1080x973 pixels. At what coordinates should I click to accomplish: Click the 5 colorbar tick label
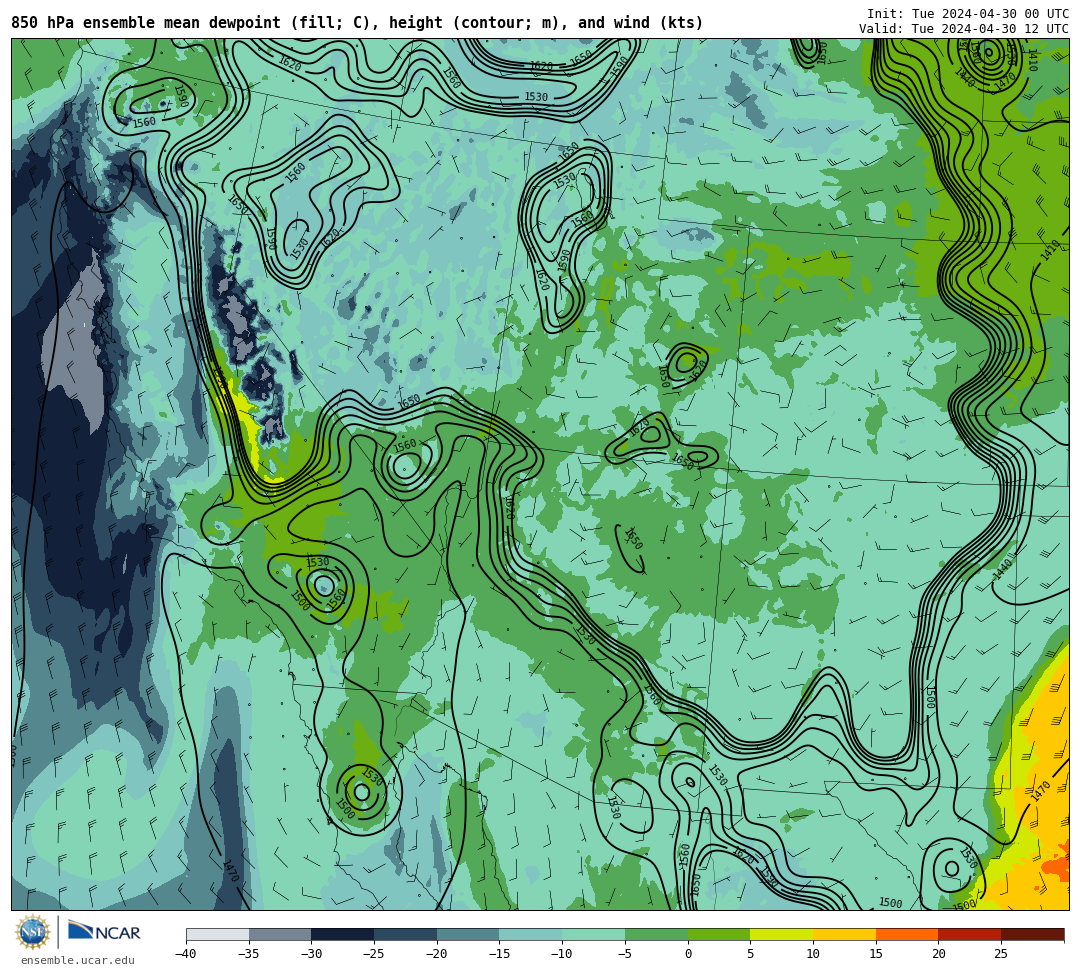coord(750,954)
